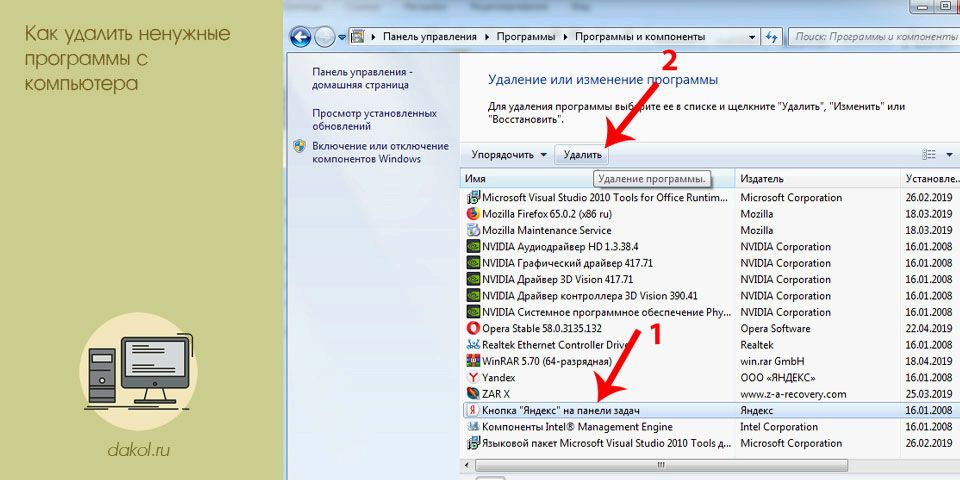Select ZAR X program name
960x480 pixels.
496,394
